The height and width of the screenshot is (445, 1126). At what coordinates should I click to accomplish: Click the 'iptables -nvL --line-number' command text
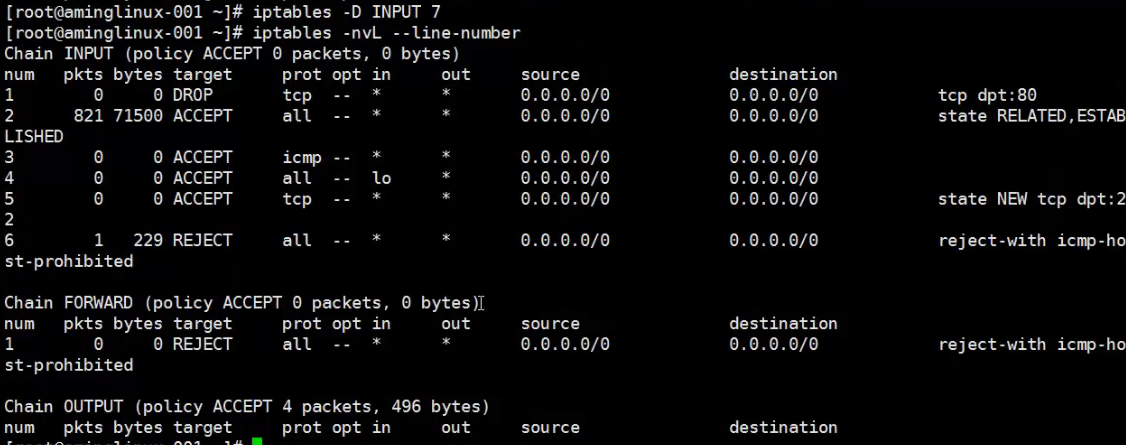(x=386, y=33)
